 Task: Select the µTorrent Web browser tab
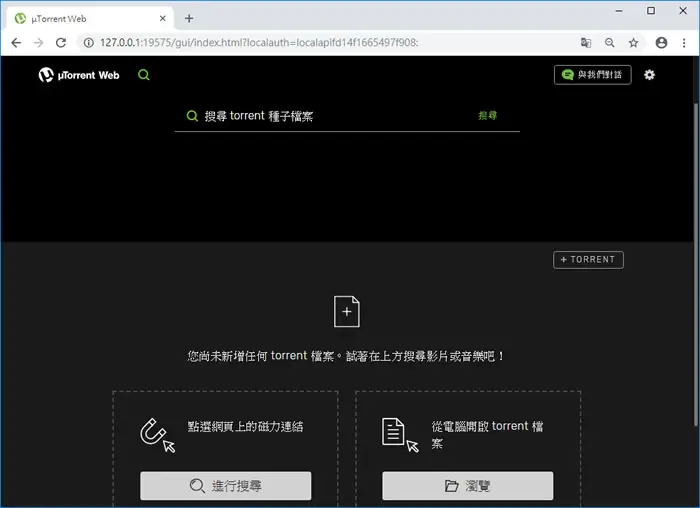click(x=91, y=19)
